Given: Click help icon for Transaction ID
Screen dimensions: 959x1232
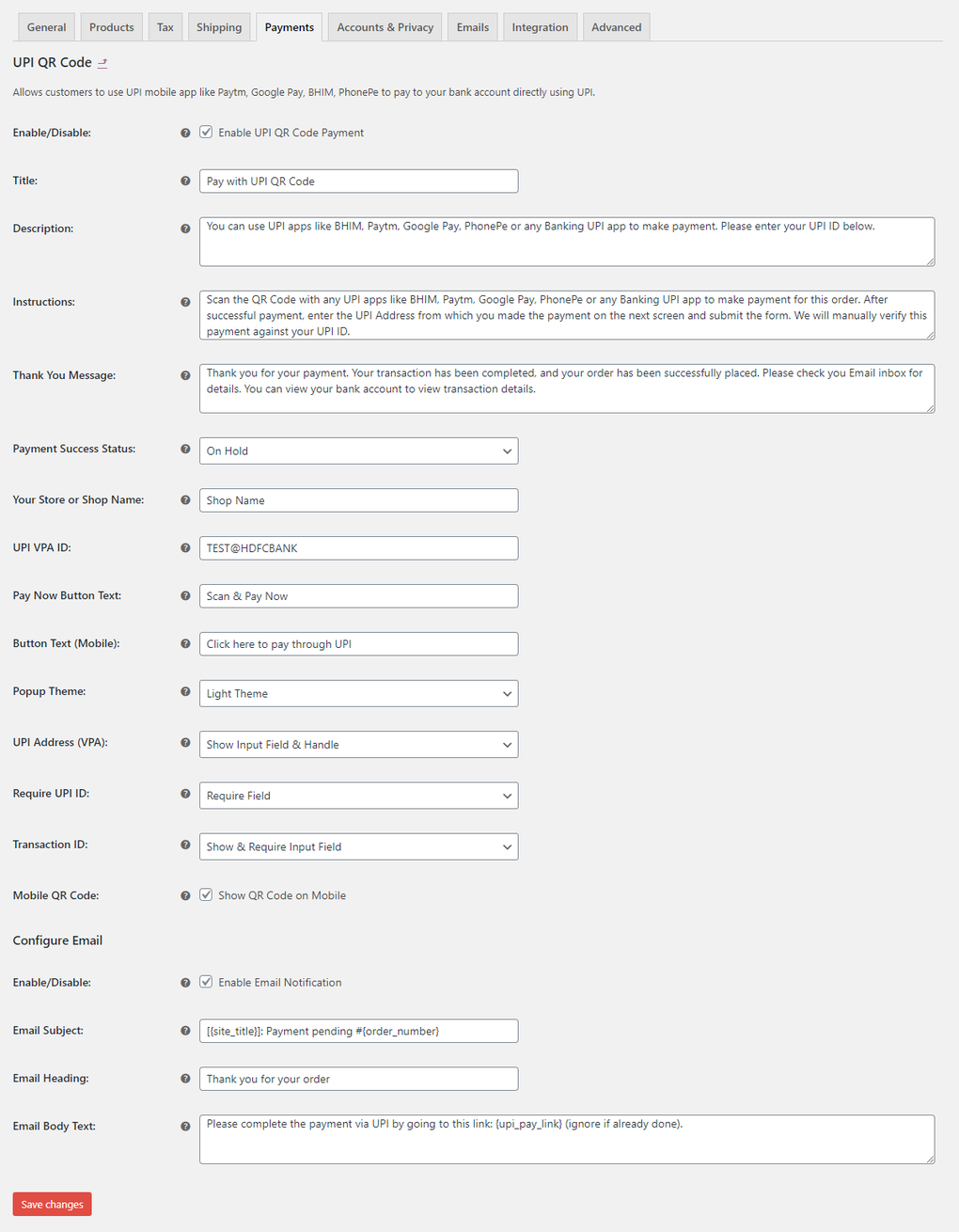Looking at the screenshot, I should 185,845.
